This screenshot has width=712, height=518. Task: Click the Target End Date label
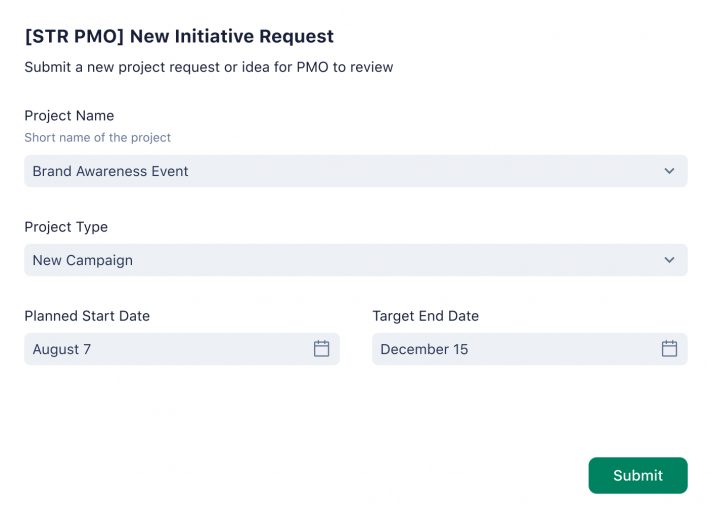pyautogui.click(x=425, y=316)
